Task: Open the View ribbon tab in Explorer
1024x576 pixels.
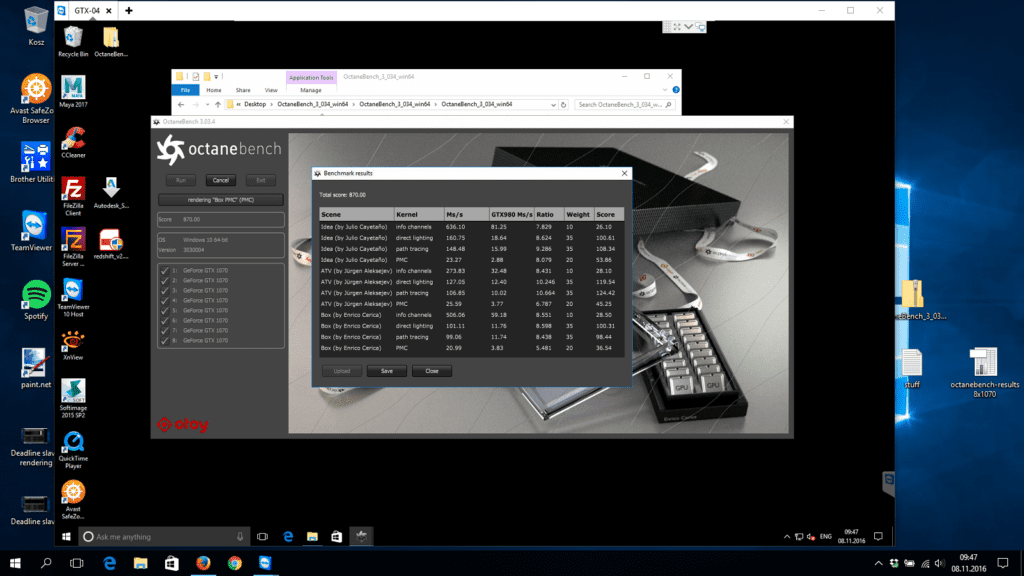Action: (271, 90)
